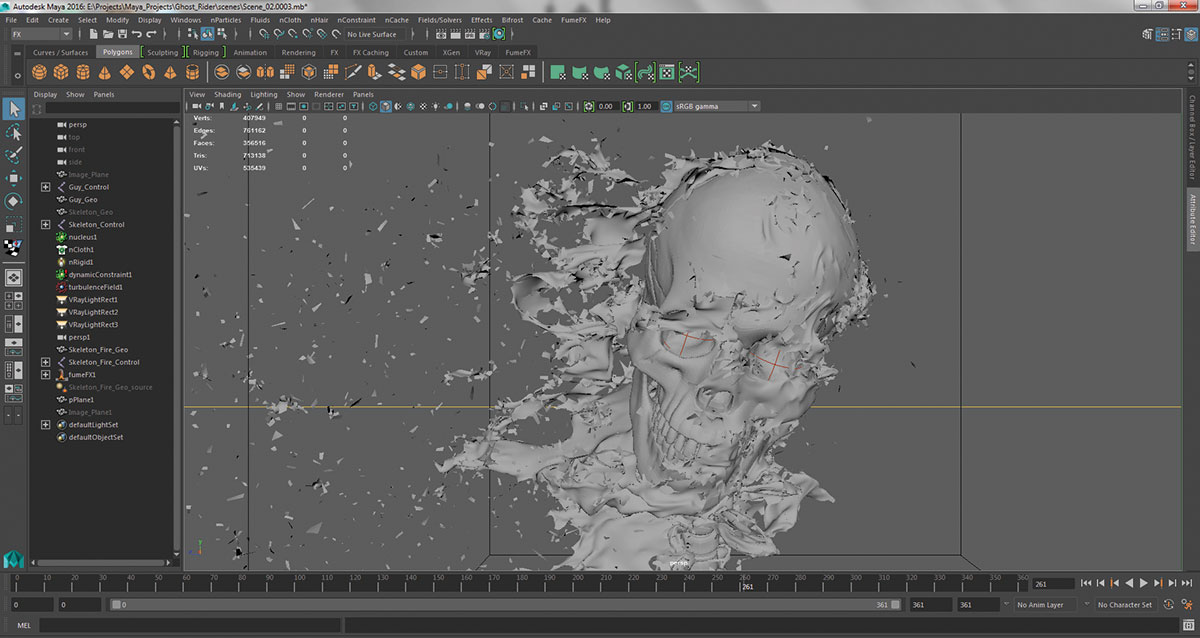Screen dimensions: 1200x638
Task: Open the outliner Display menu
Action: coord(45,94)
